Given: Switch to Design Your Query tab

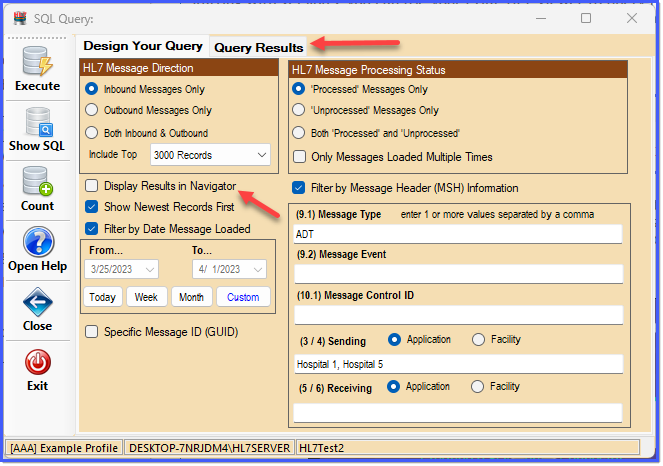Looking at the screenshot, I should 143,46.
